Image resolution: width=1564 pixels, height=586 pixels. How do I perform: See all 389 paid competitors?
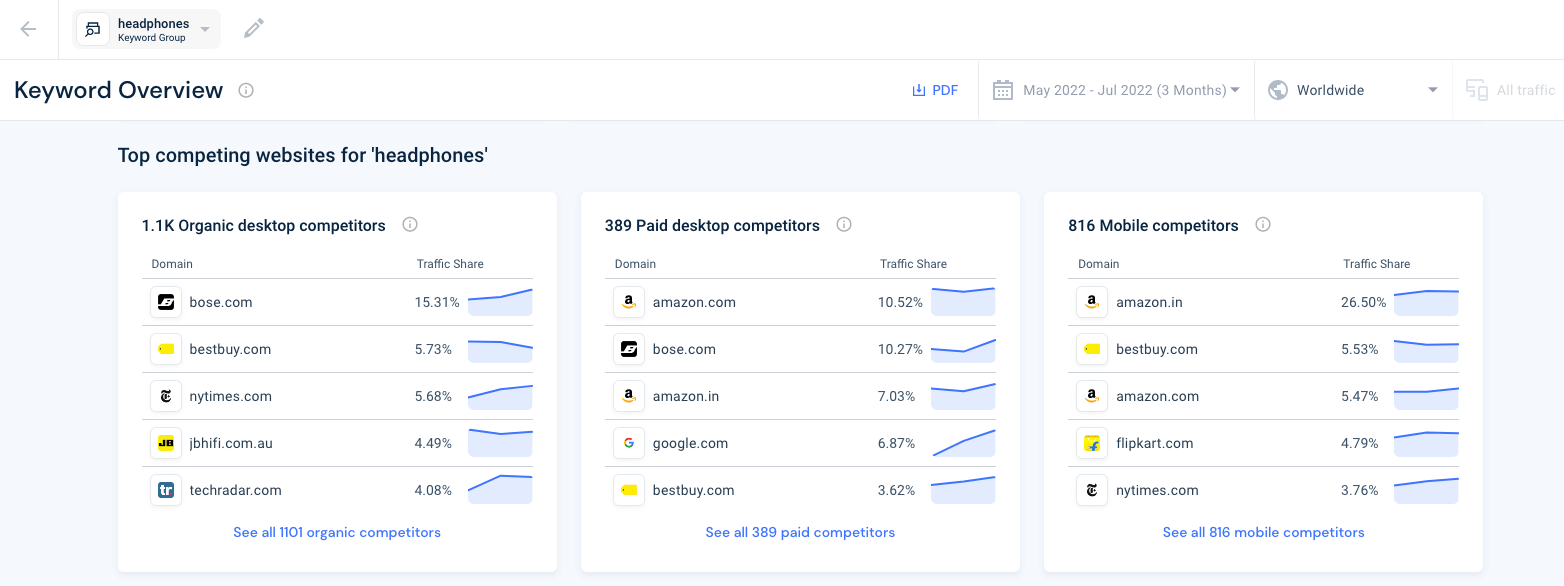click(800, 532)
